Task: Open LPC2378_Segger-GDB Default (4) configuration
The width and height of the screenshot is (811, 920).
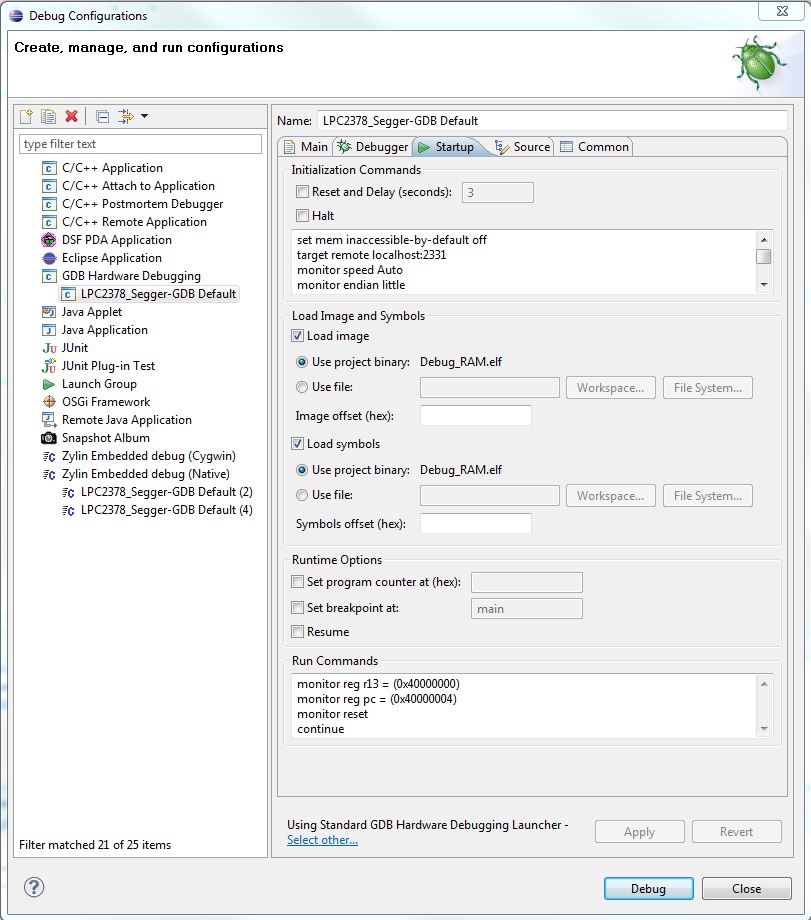Action: (167, 510)
